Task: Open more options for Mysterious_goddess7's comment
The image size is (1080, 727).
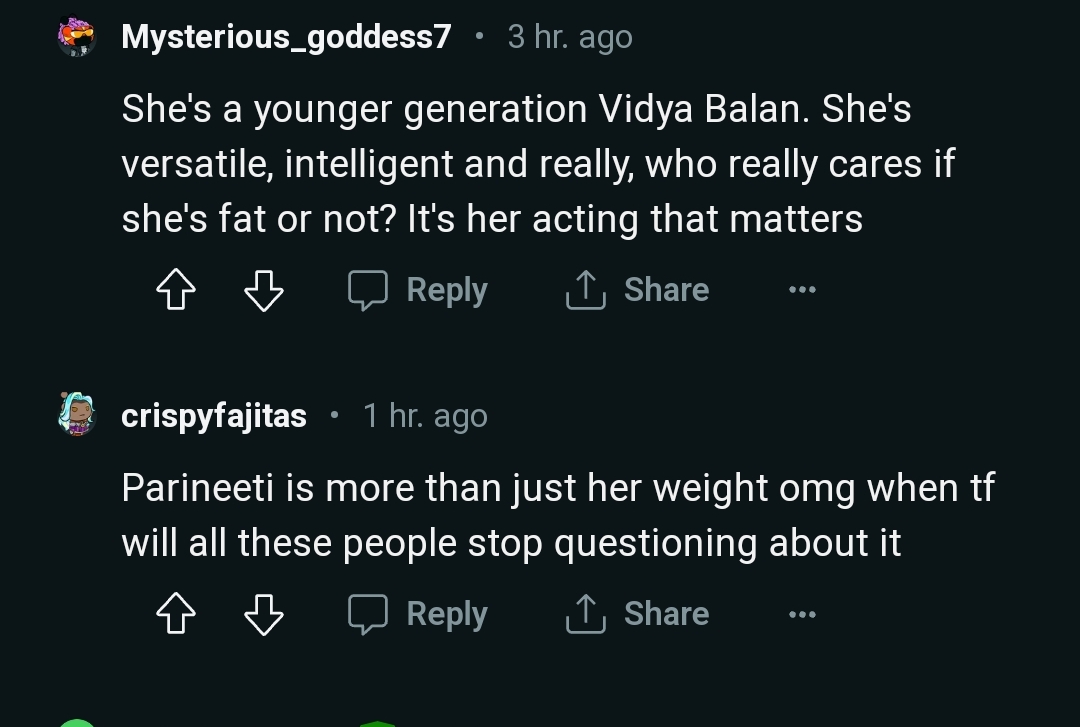Action: point(802,290)
